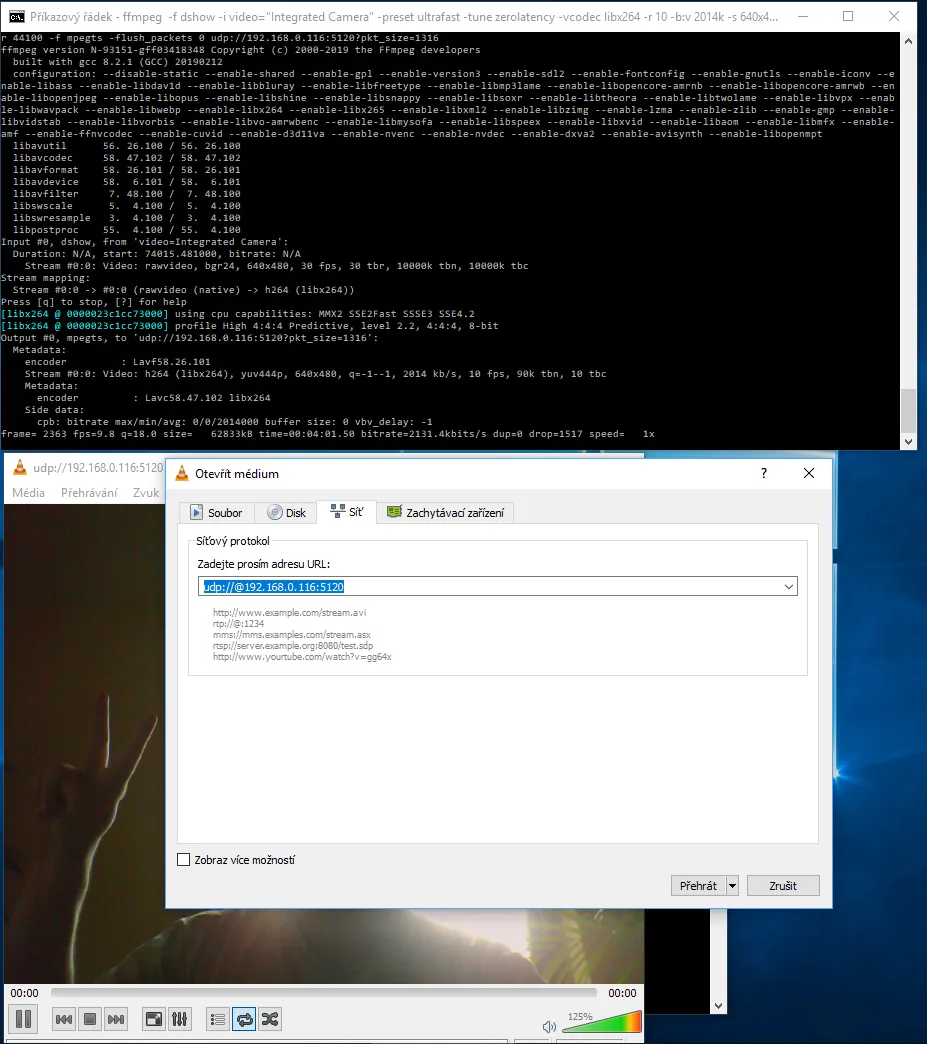Click the command prompt scroll up arrow

tap(908, 41)
